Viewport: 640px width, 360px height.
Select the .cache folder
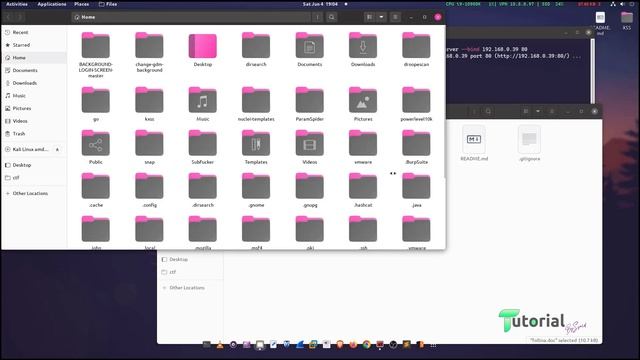(96, 190)
